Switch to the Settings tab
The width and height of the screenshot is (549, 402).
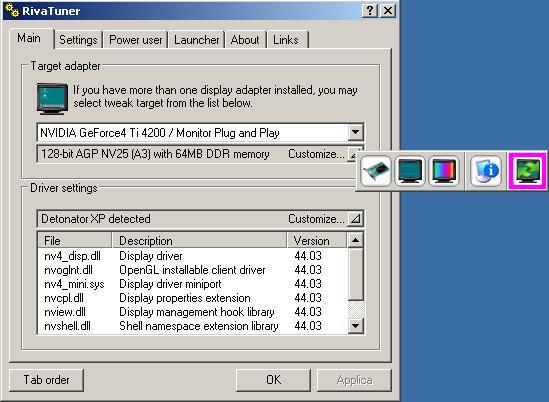78,40
